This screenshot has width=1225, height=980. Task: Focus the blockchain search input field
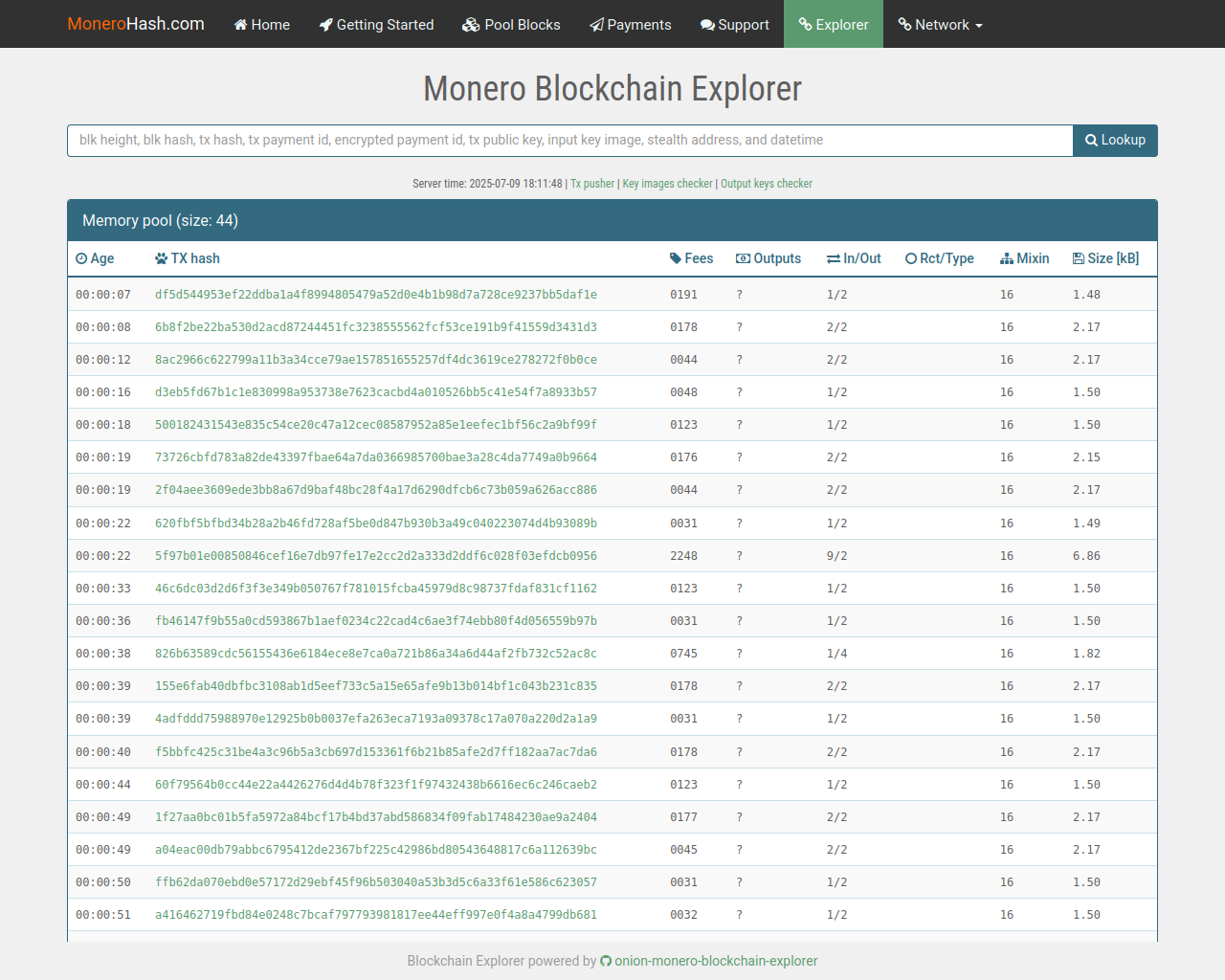click(x=570, y=141)
